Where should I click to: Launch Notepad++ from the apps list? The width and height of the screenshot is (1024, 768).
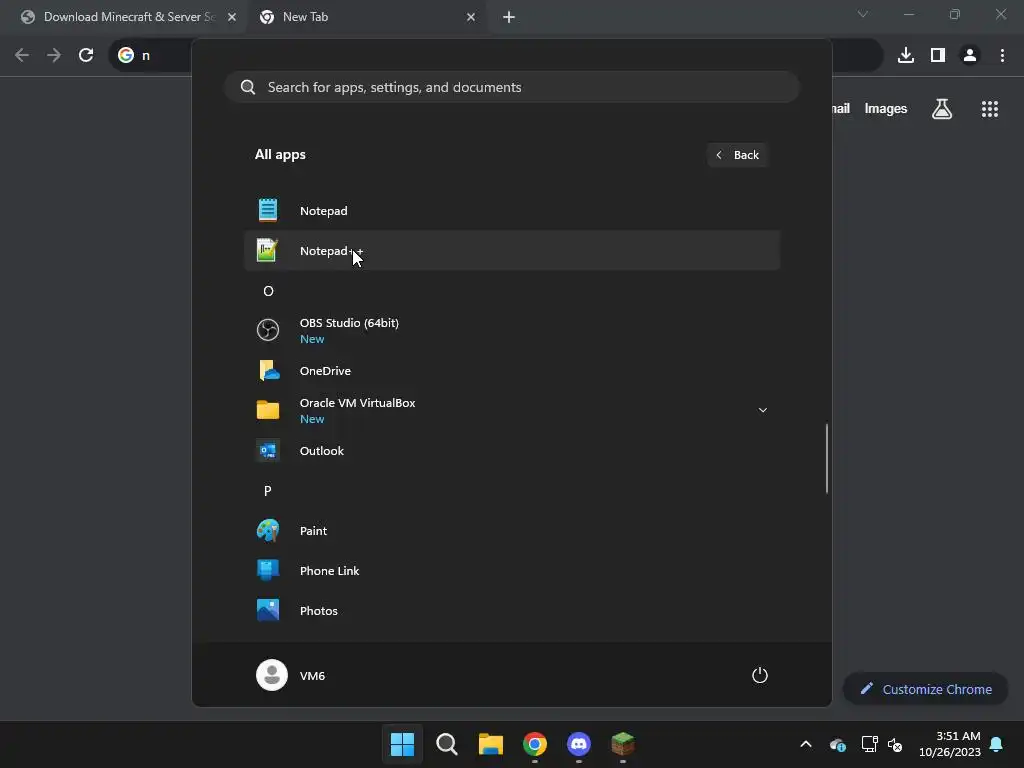(x=512, y=251)
